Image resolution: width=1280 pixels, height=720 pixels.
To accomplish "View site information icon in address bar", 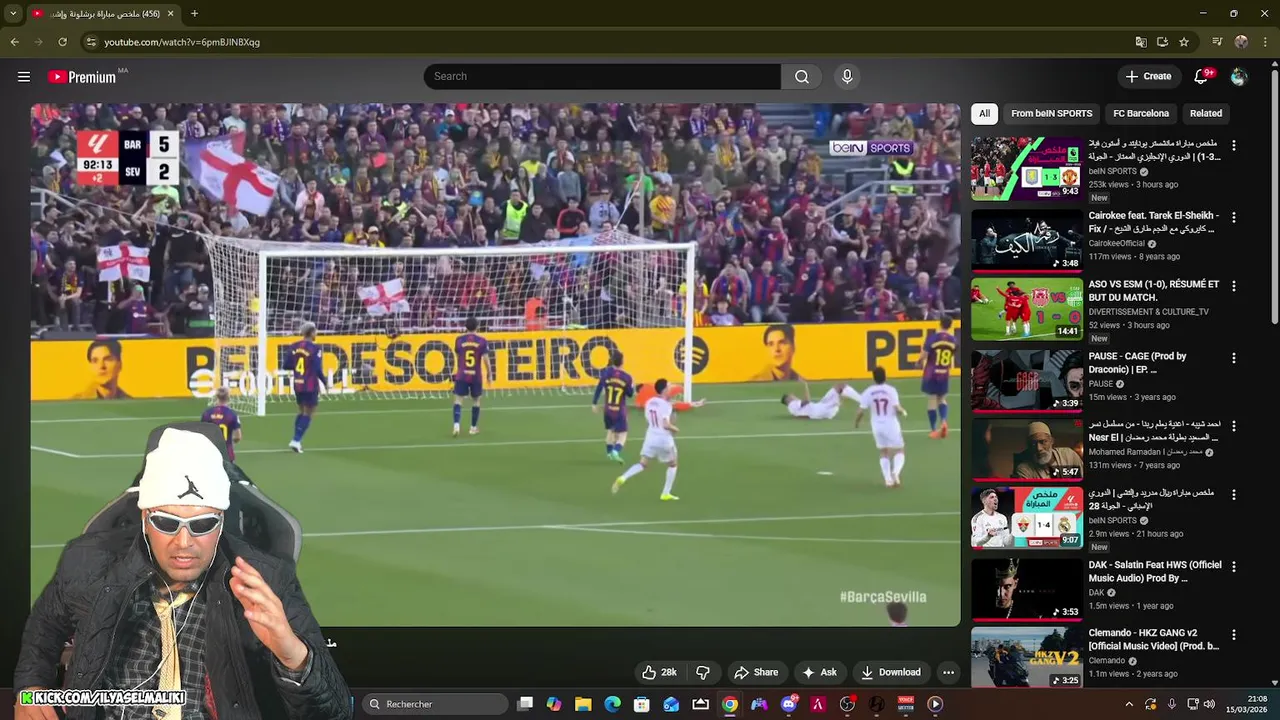I will point(91,42).
